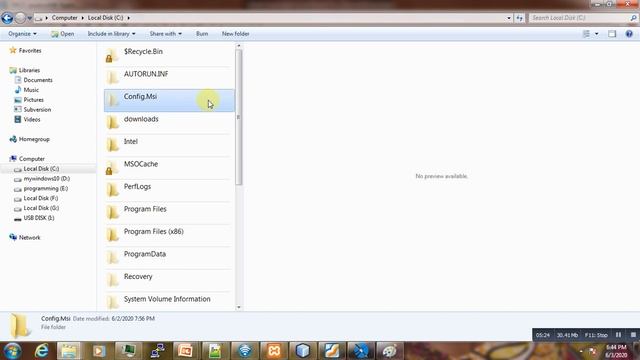Select the ProgramData folder
Screen dimensions: 640x360
pyautogui.click(x=169, y=258)
